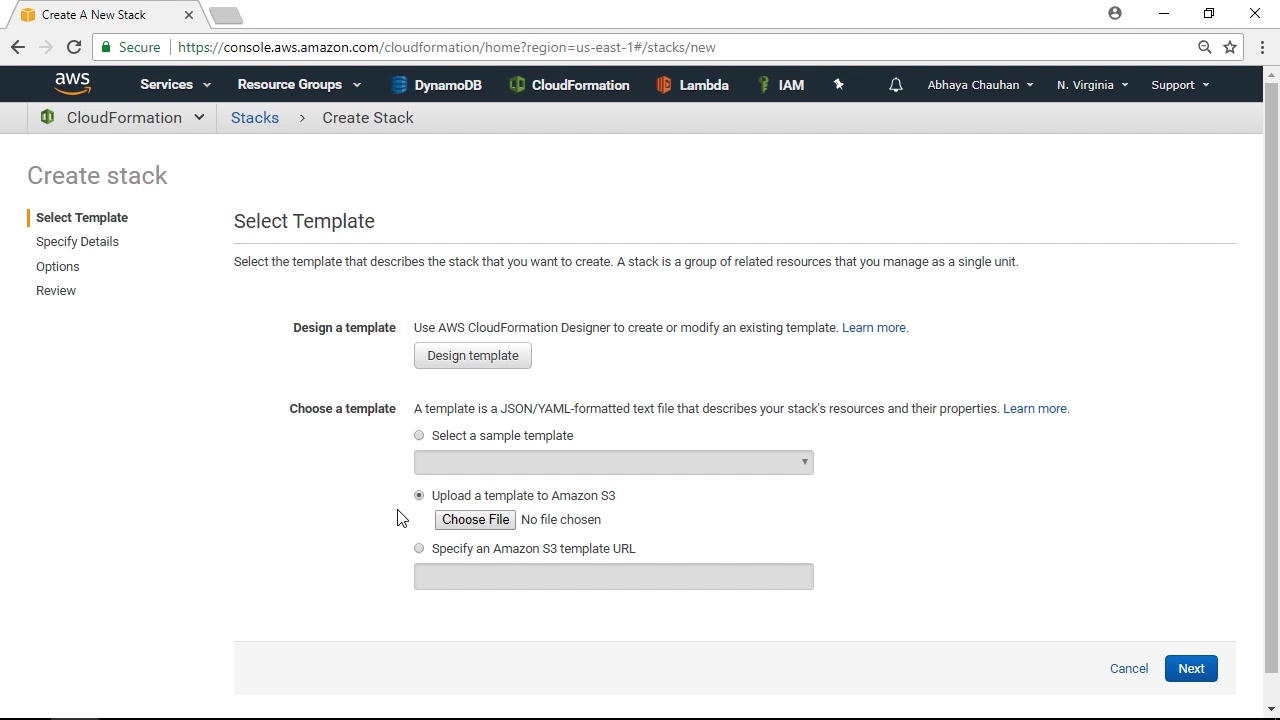Select 'Specify an Amazon S3 template URL' radio
Viewport: 1280px width, 720px height.
tap(419, 548)
